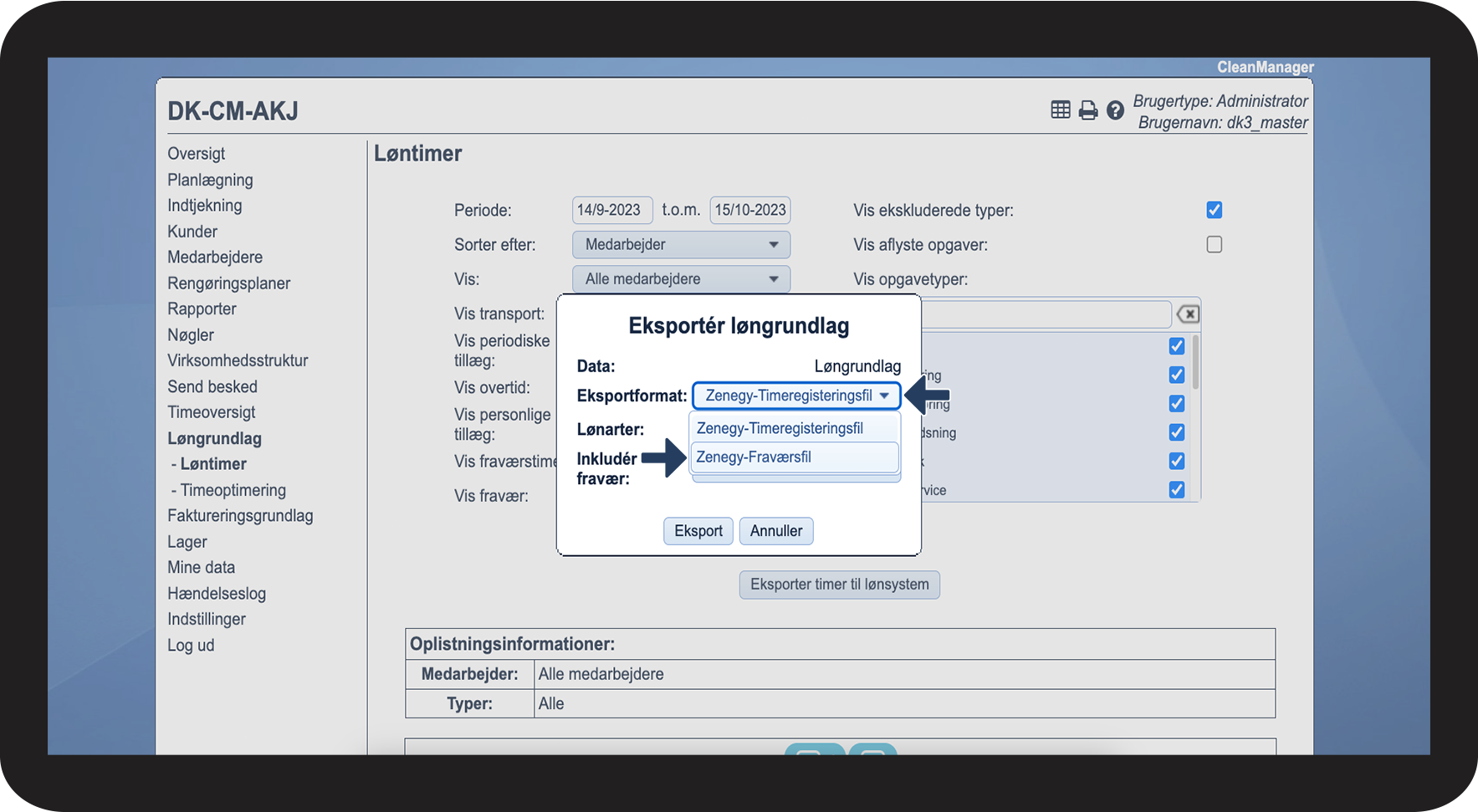The width and height of the screenshot is (1478, 812).
Task: Select Zenegy-Fraværsfil from the format list
Action: (794, 457)
